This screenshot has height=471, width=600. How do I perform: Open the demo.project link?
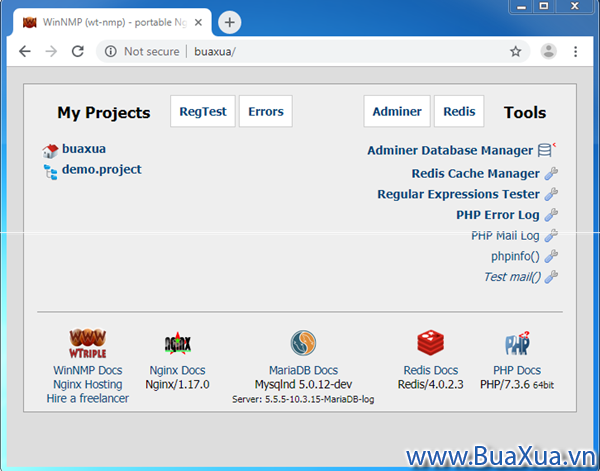pyautogui.click(x=102, y=169)
